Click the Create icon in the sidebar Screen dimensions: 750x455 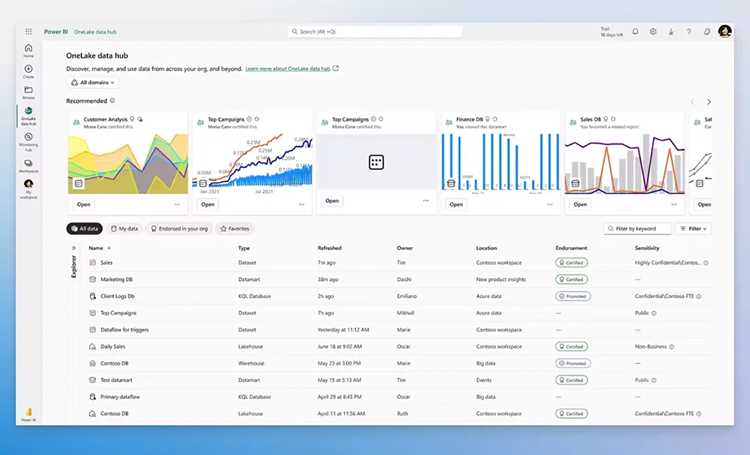pyautogui.click(x=29, y=71)
